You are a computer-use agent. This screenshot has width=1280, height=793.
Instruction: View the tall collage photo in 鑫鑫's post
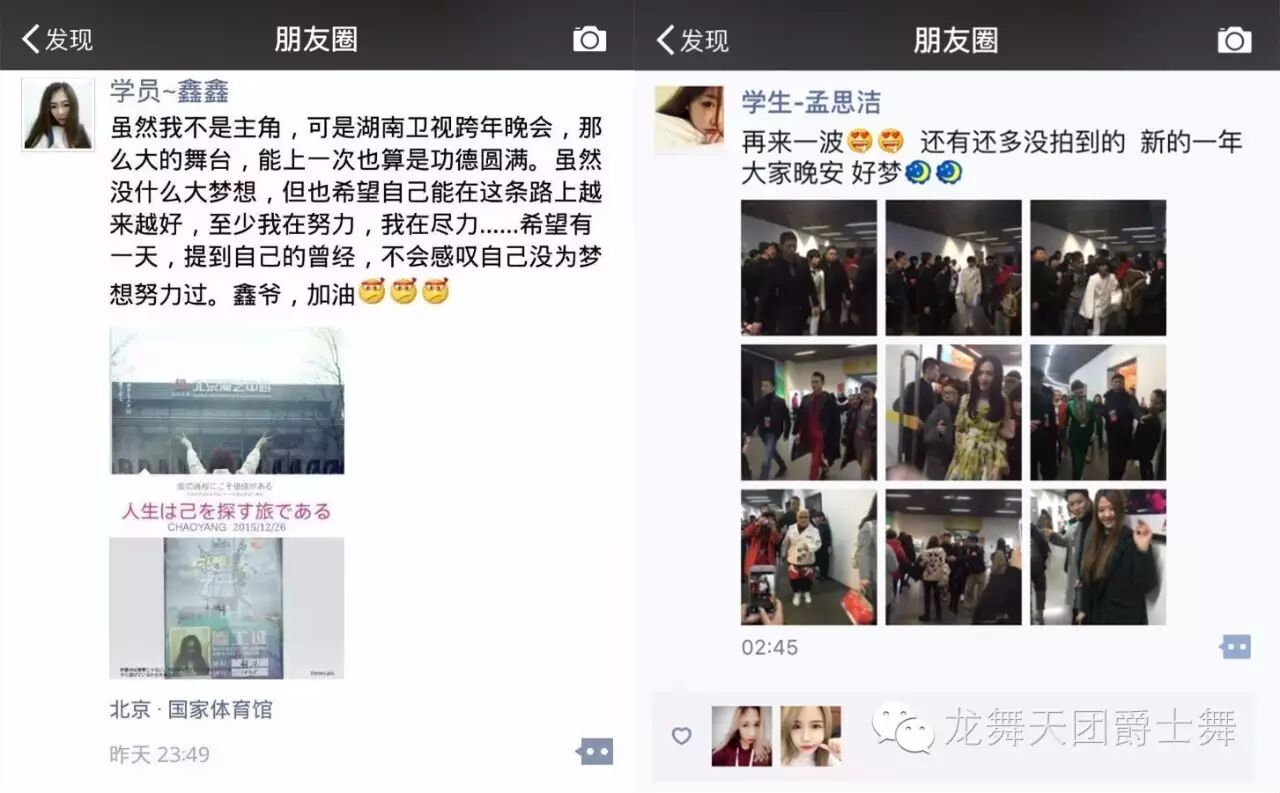[x=227, y=503]
